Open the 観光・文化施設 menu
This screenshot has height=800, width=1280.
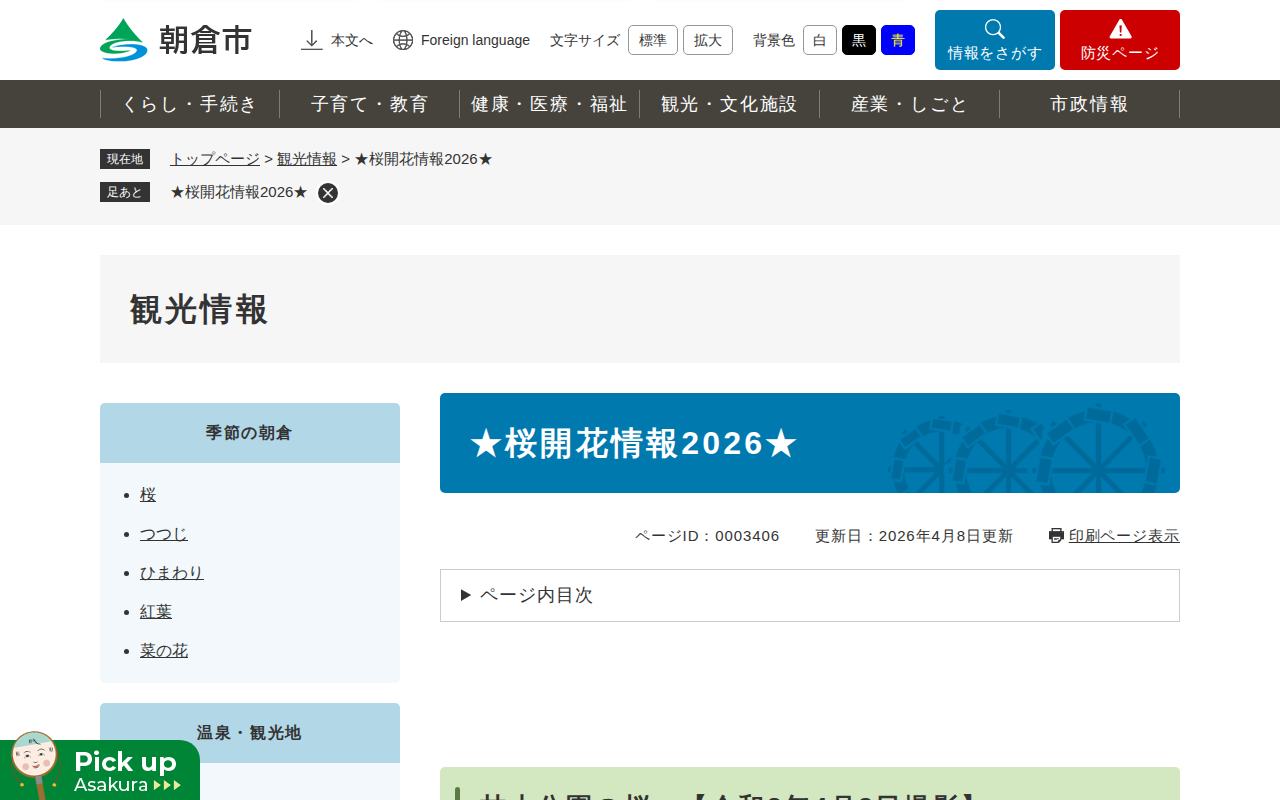pos(729,104)
